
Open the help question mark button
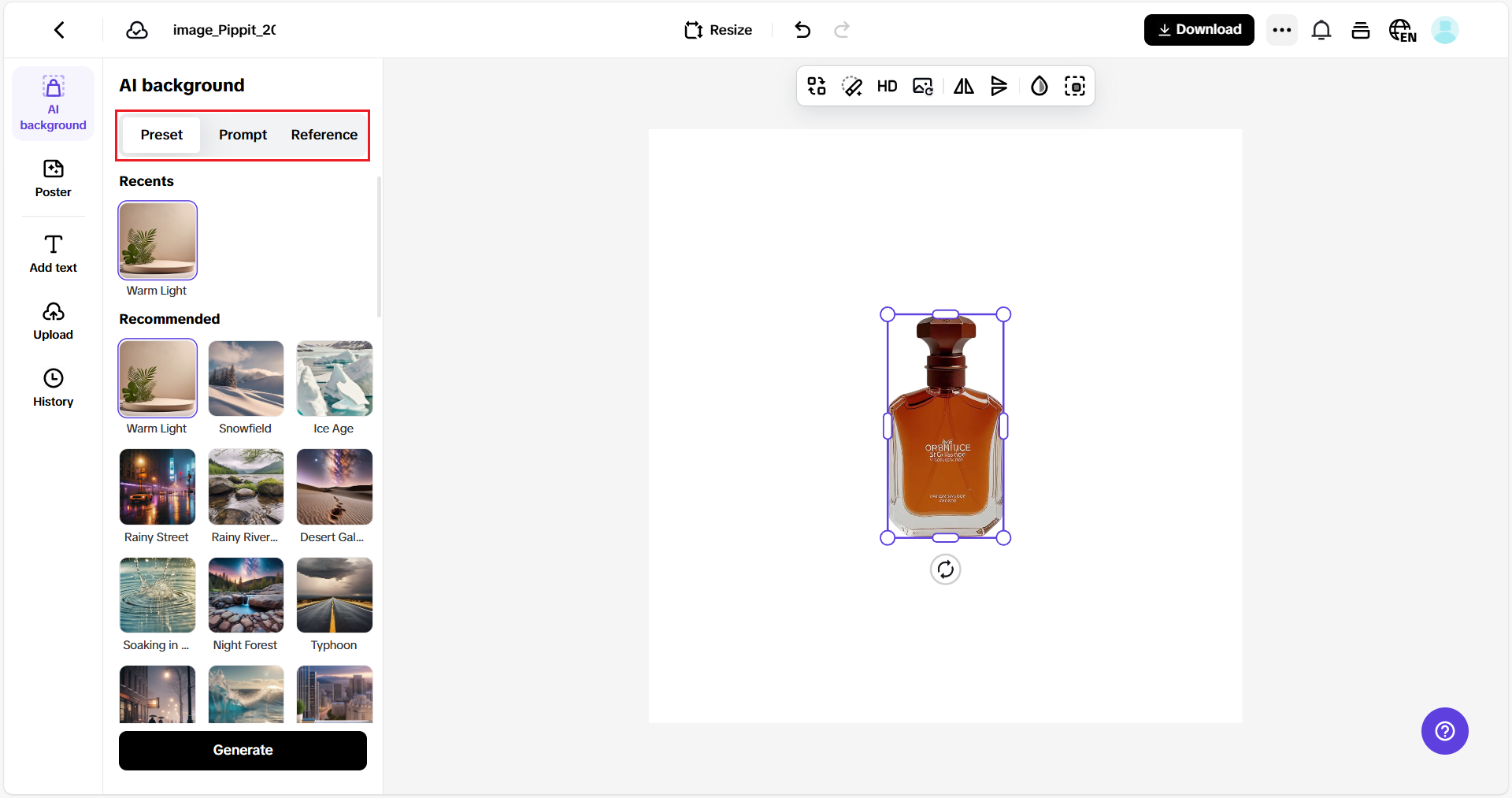(x=1445, y=731)
